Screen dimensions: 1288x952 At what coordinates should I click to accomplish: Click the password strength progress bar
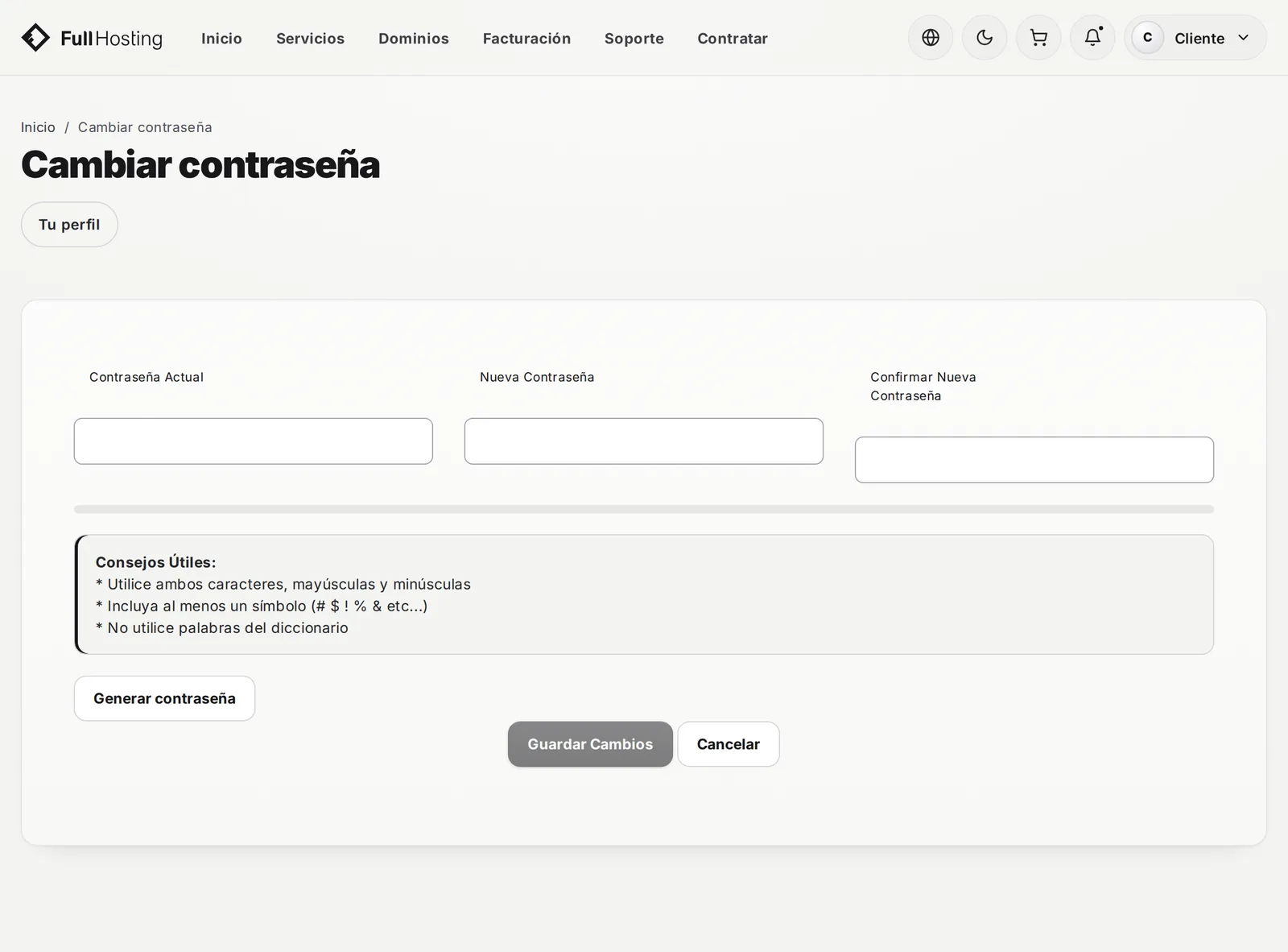point(644,509)
